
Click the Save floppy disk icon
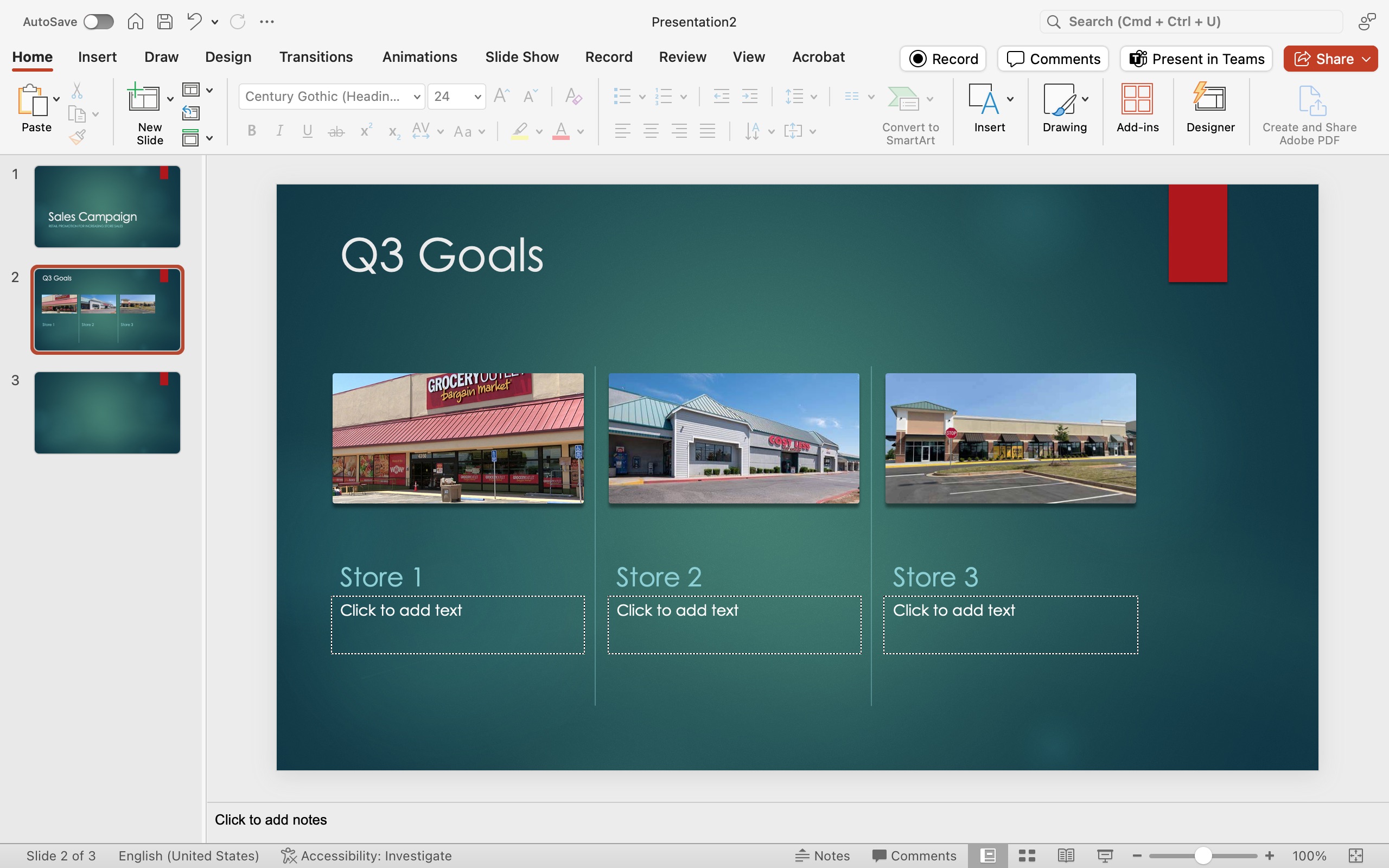click(x=165, y=22)
